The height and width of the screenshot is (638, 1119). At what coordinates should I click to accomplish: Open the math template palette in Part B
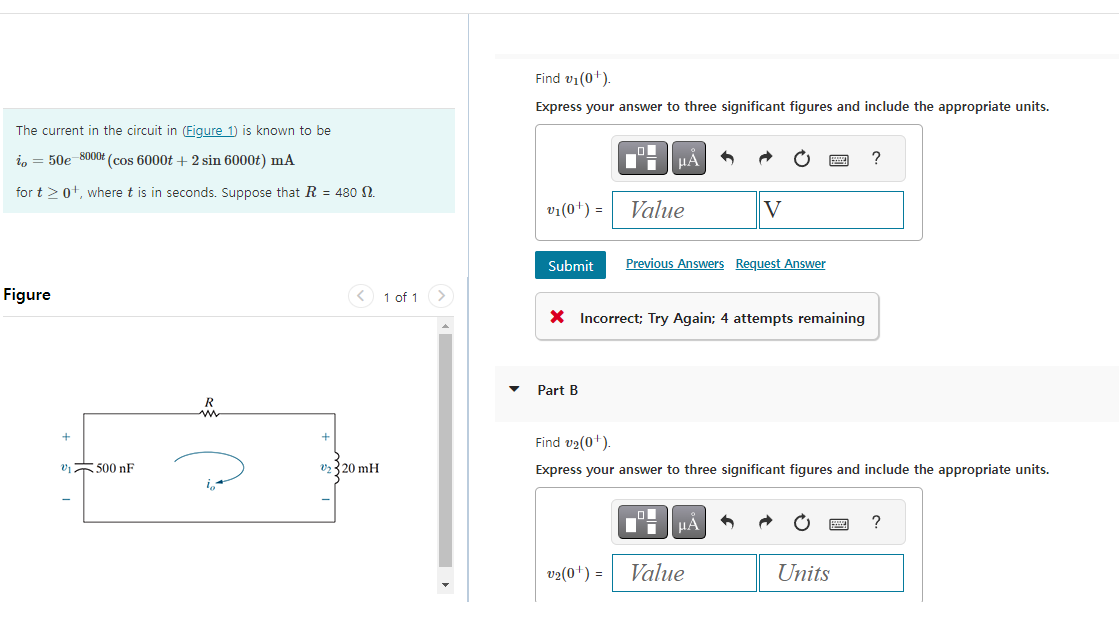(642, 521)
